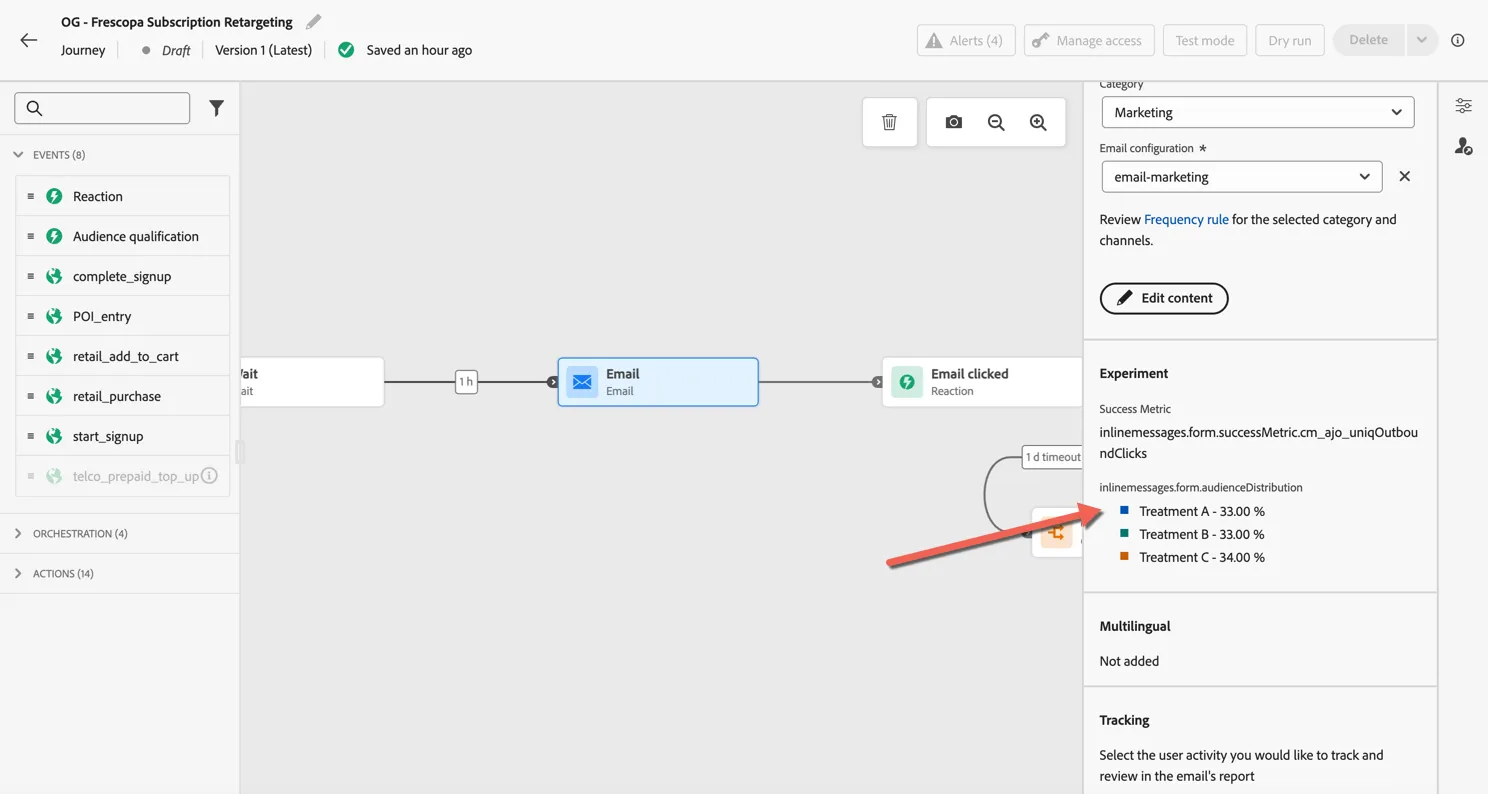Click the Delete button

pos(1369,40)
